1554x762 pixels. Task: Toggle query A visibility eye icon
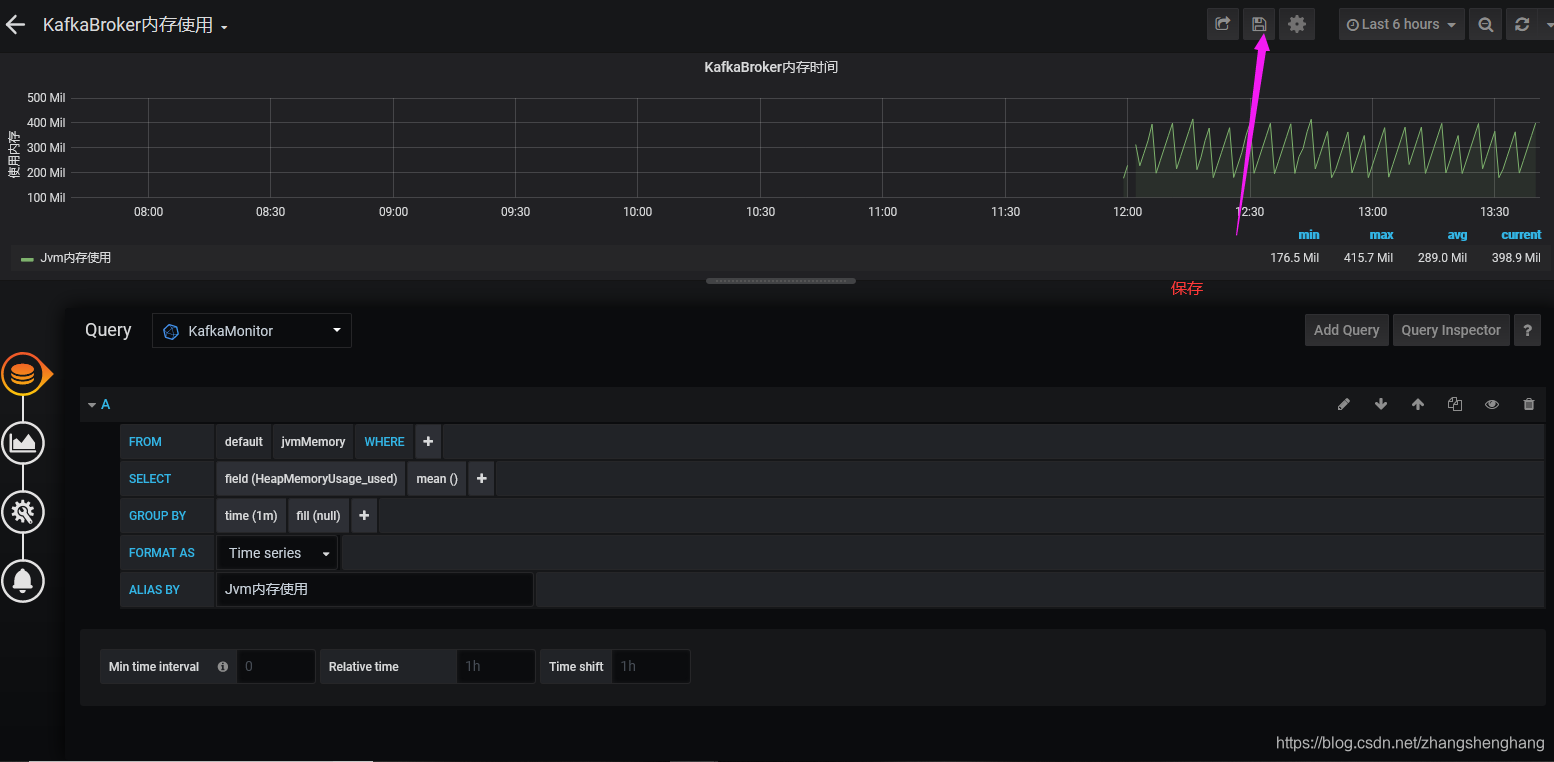(x=1491, y=404)
